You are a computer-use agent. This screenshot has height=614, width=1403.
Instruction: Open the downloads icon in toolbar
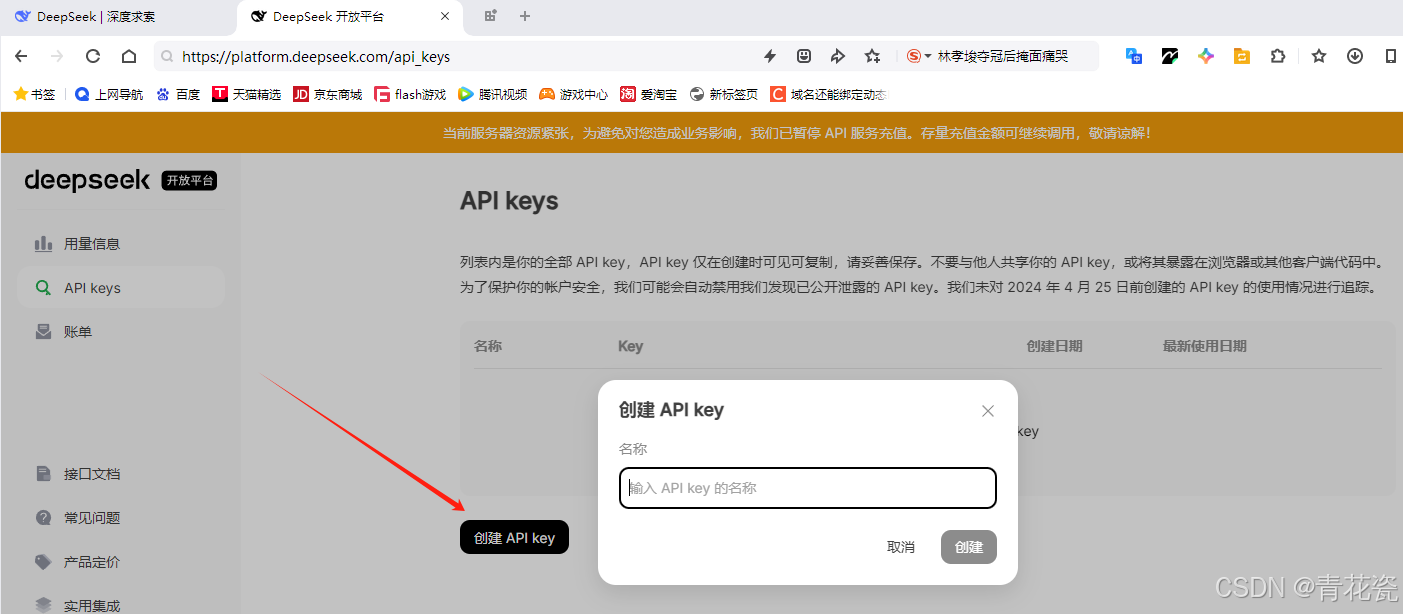click(1355, 56)
